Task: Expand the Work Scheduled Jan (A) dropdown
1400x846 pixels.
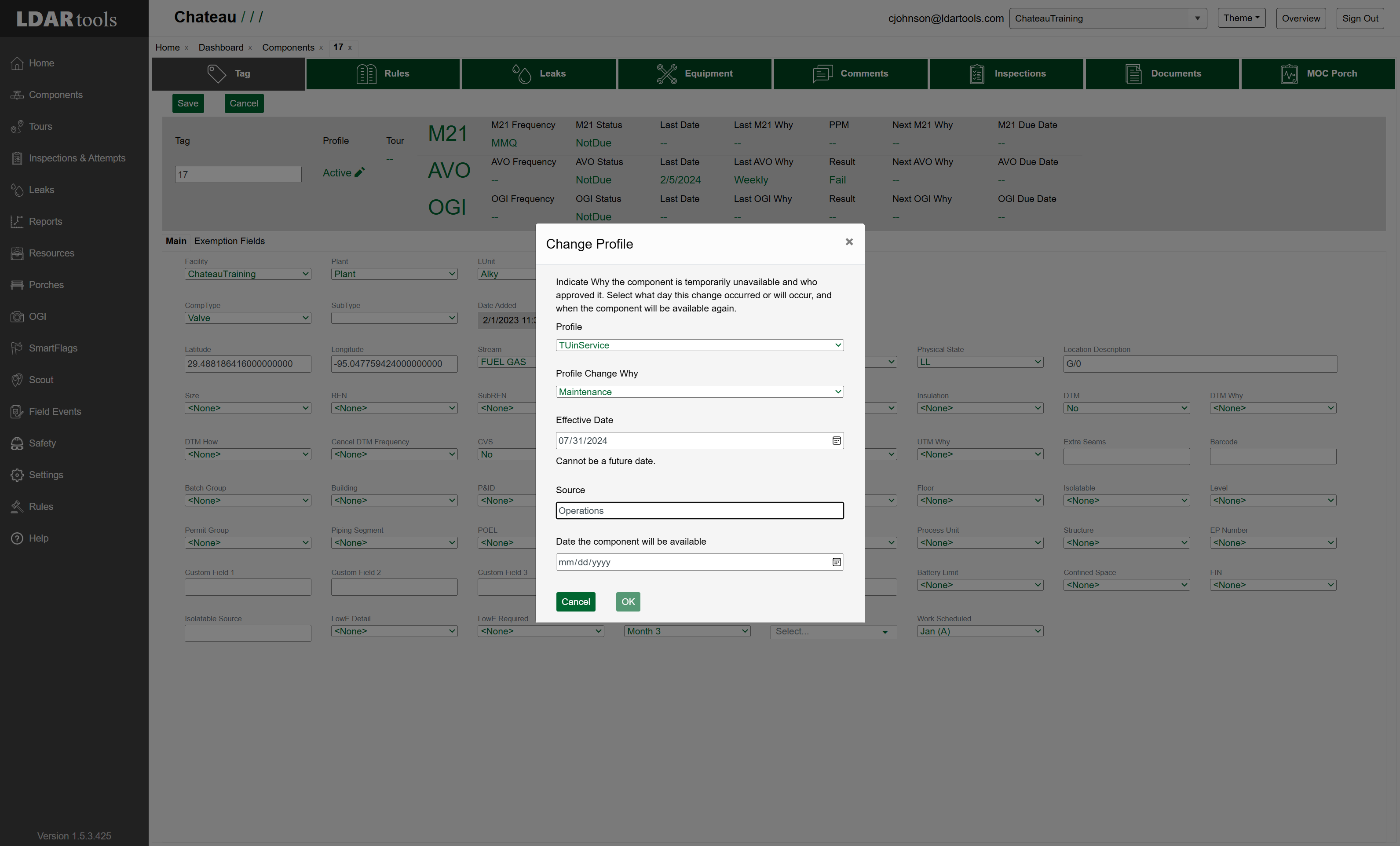Action: pyautogui.click(x=980, y=631)
